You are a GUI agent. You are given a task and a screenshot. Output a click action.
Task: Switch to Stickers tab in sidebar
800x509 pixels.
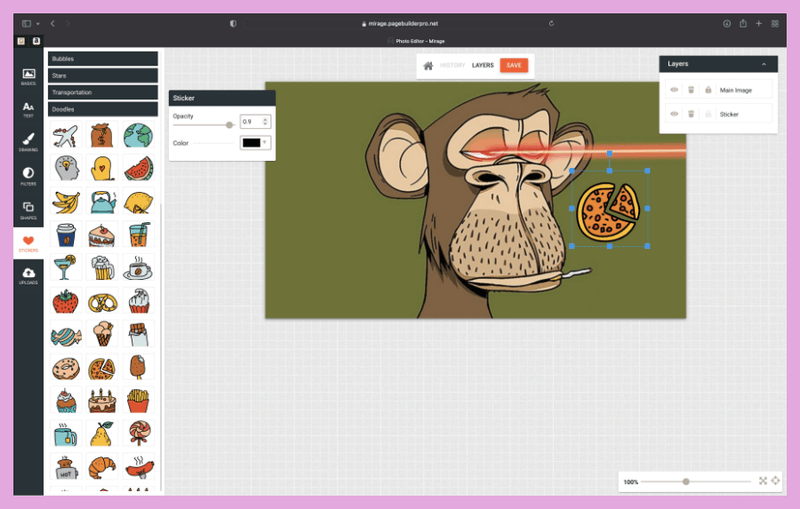28,243
